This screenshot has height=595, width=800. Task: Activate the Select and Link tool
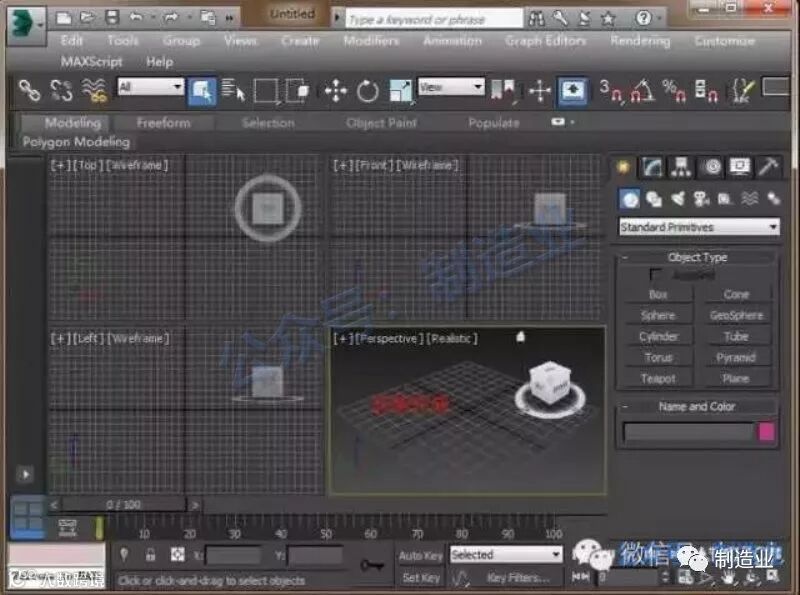coord(30,90)
